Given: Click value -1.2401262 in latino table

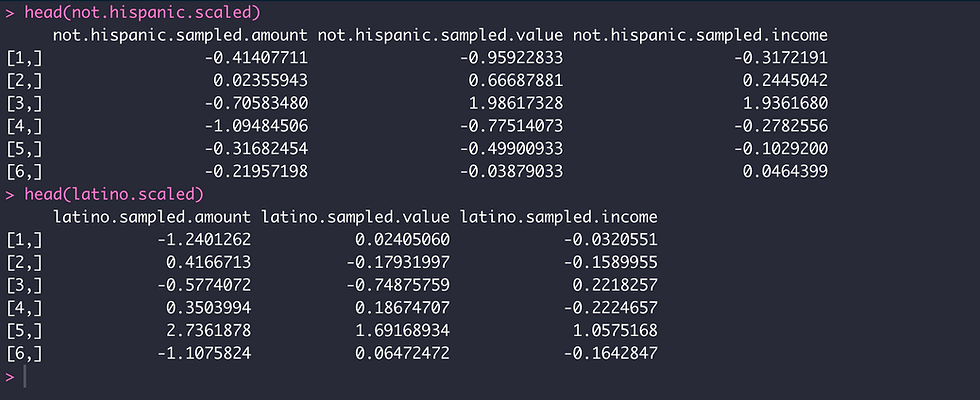Looking at the screenshot, I should (204, 240).
